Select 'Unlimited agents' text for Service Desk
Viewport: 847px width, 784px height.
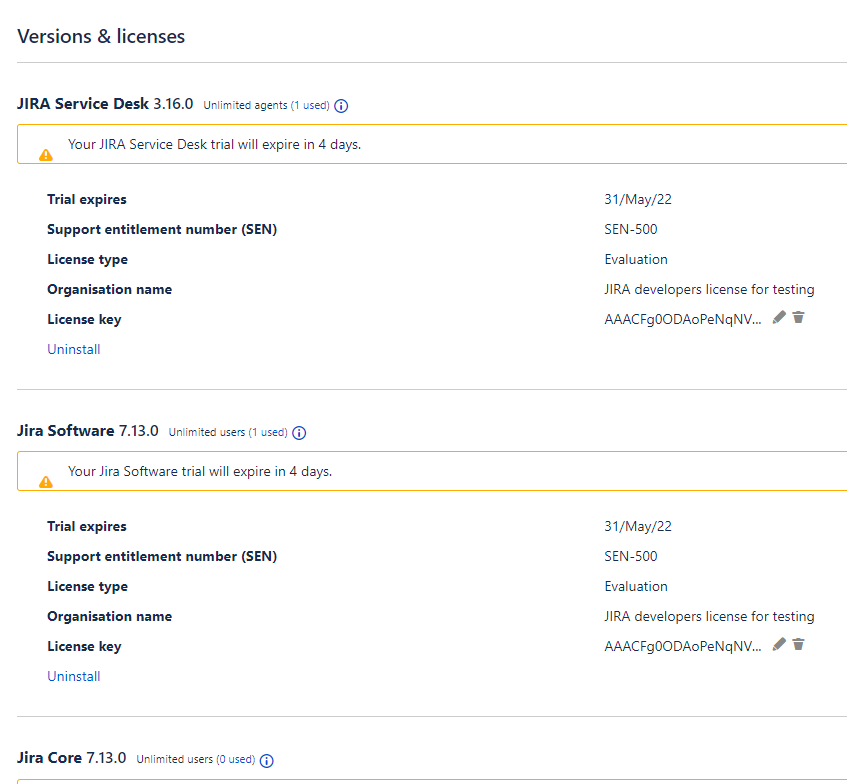pyautogui.click(x=245, y=105)
